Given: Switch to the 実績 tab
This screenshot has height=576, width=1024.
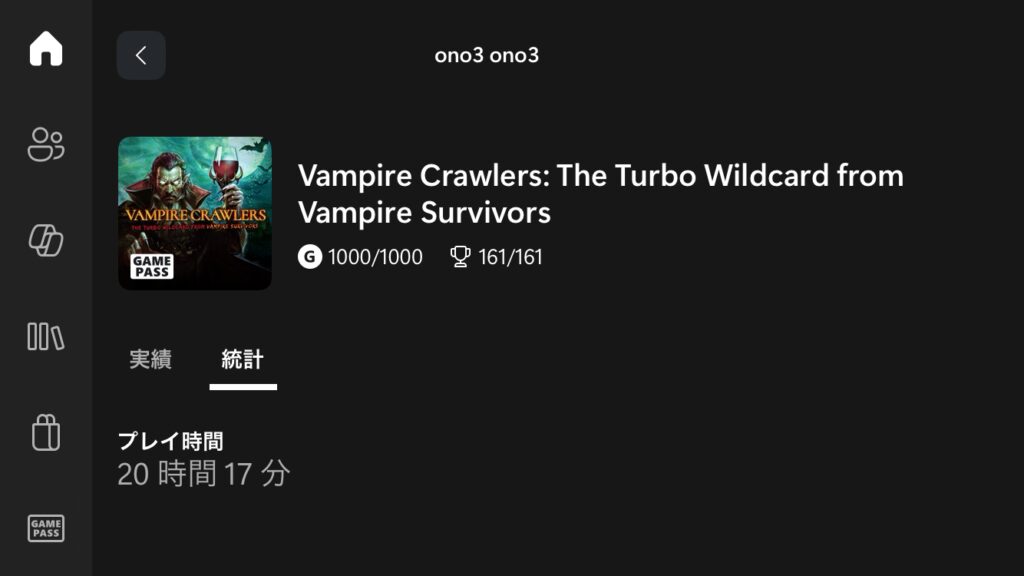Looking at the screenshot, I should [151, 360].
